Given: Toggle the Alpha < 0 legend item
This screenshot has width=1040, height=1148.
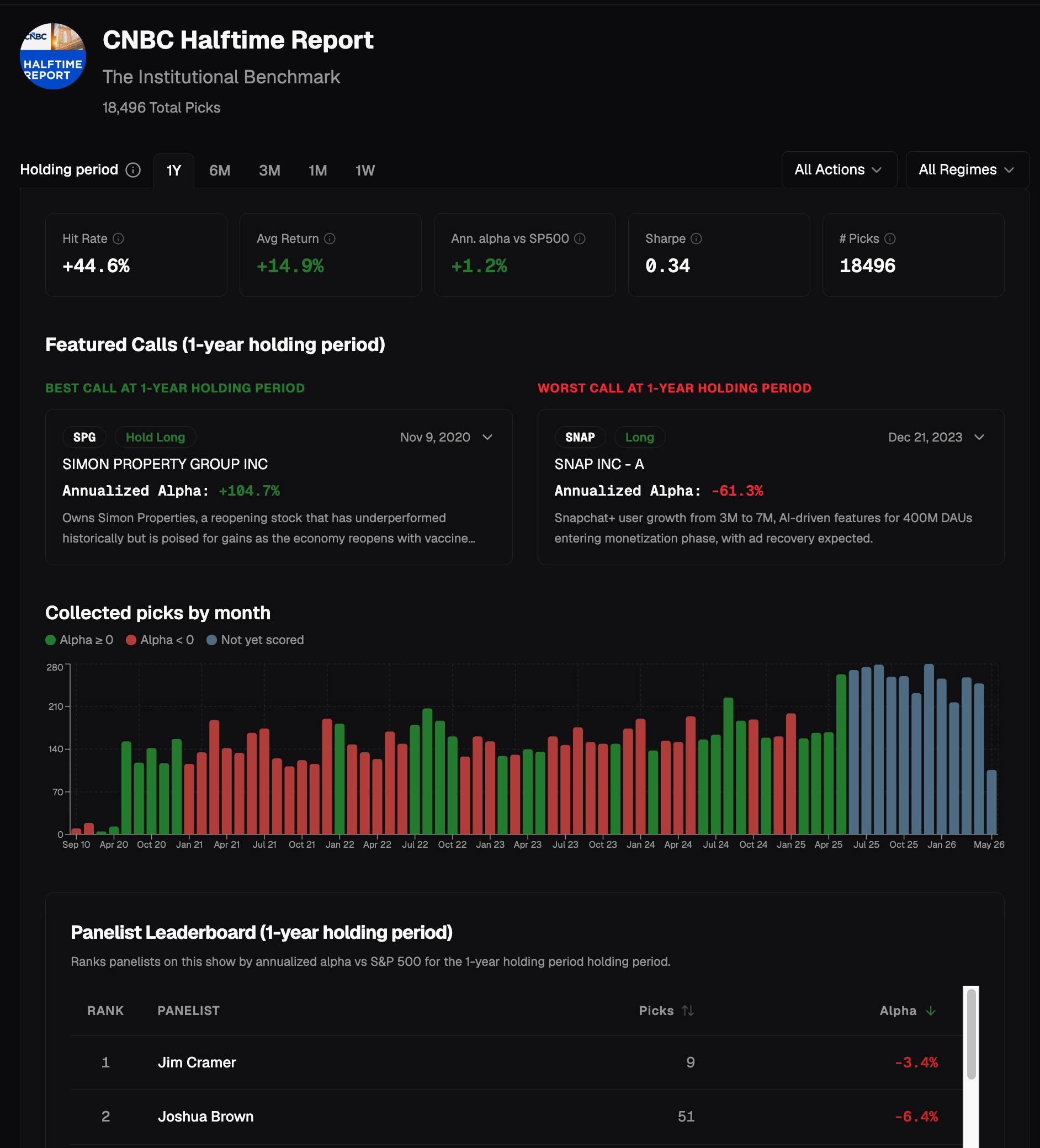Looking at the screenshot, I should (160, 640).
